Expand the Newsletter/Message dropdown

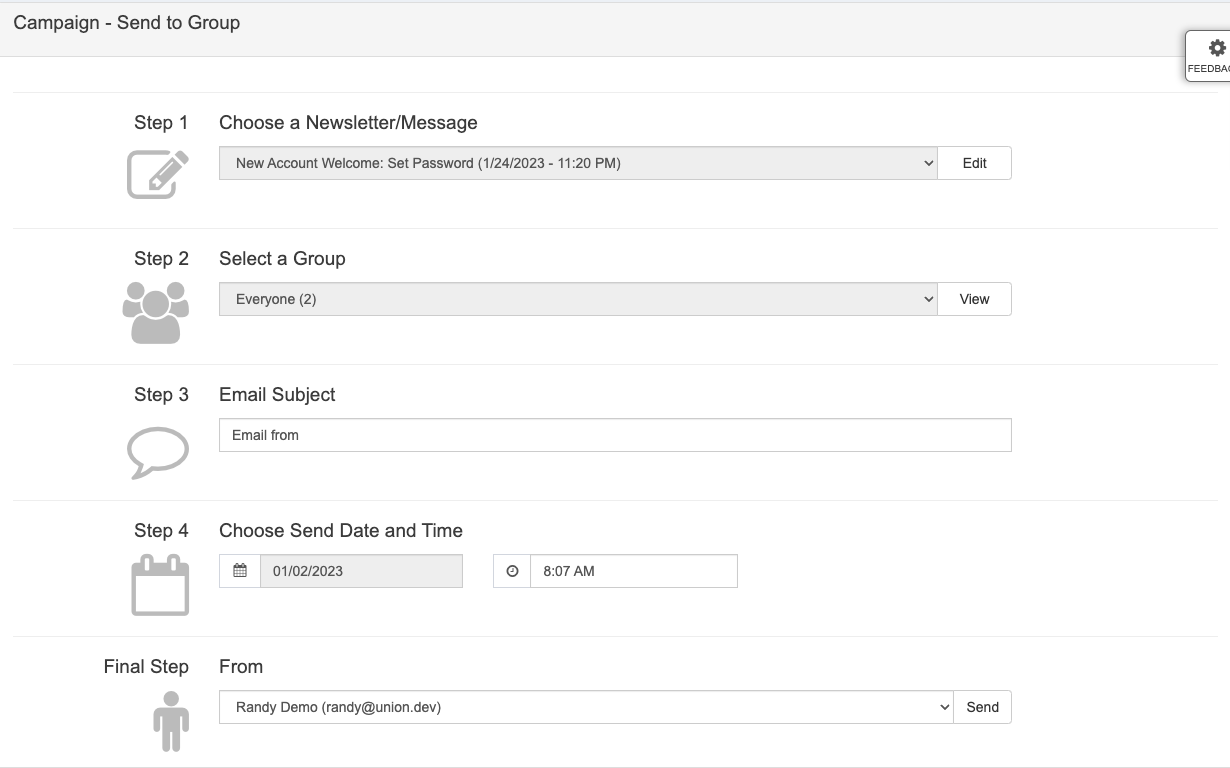[x=578, y=163]
